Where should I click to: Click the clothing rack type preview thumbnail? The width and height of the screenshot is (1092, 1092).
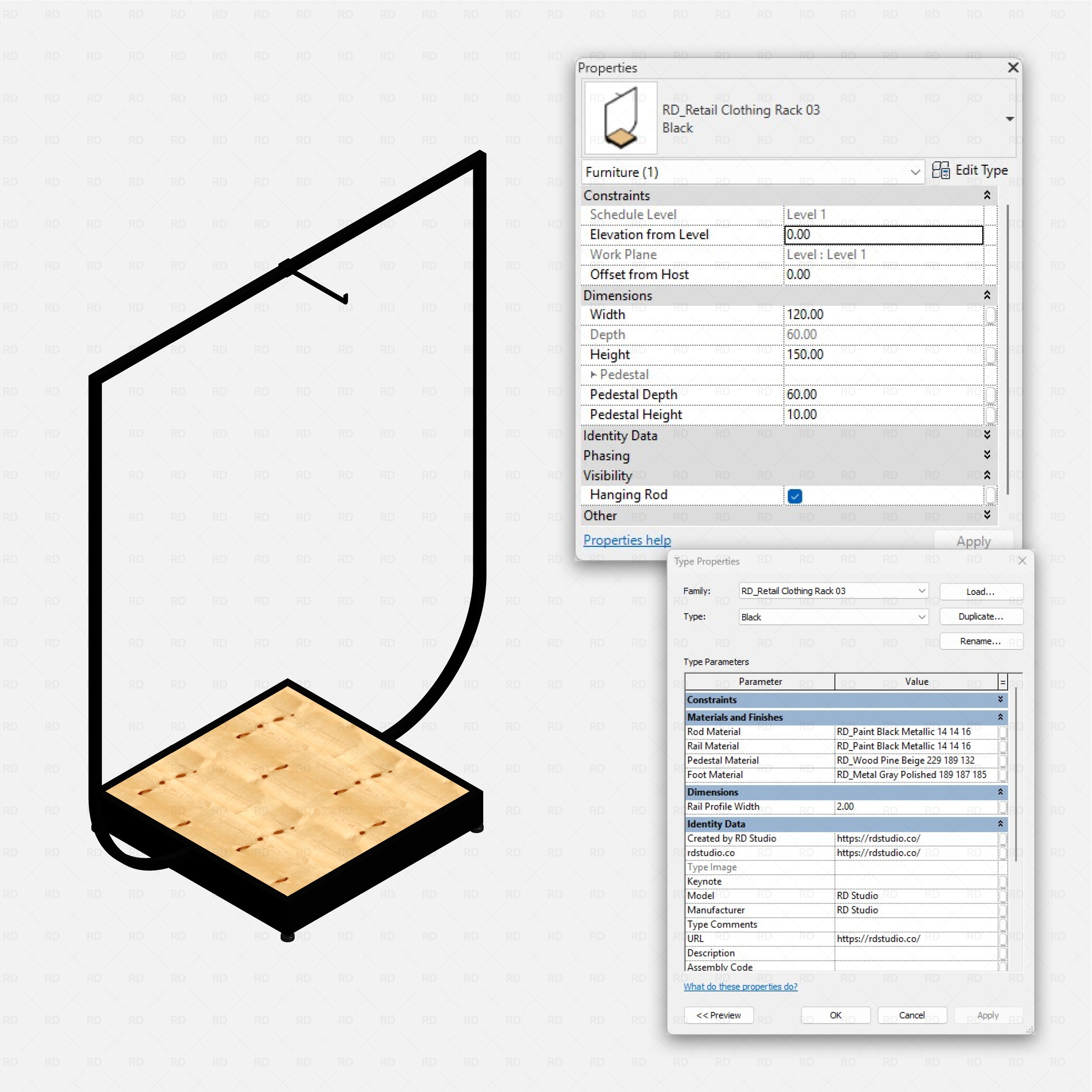[621, 118]
